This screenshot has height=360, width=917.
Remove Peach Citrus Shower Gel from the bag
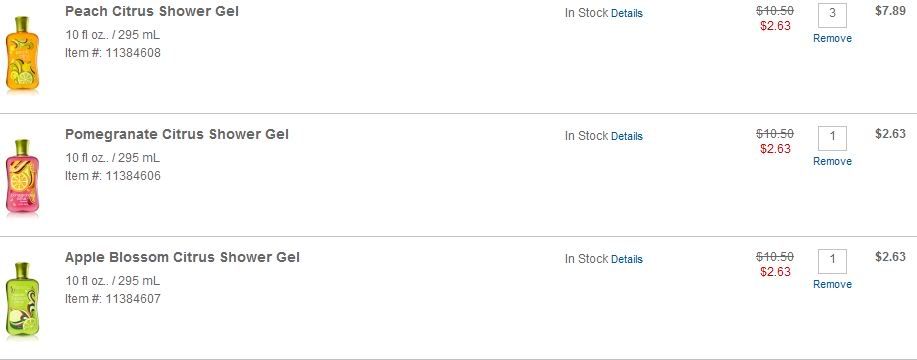[x=832, y=38]
